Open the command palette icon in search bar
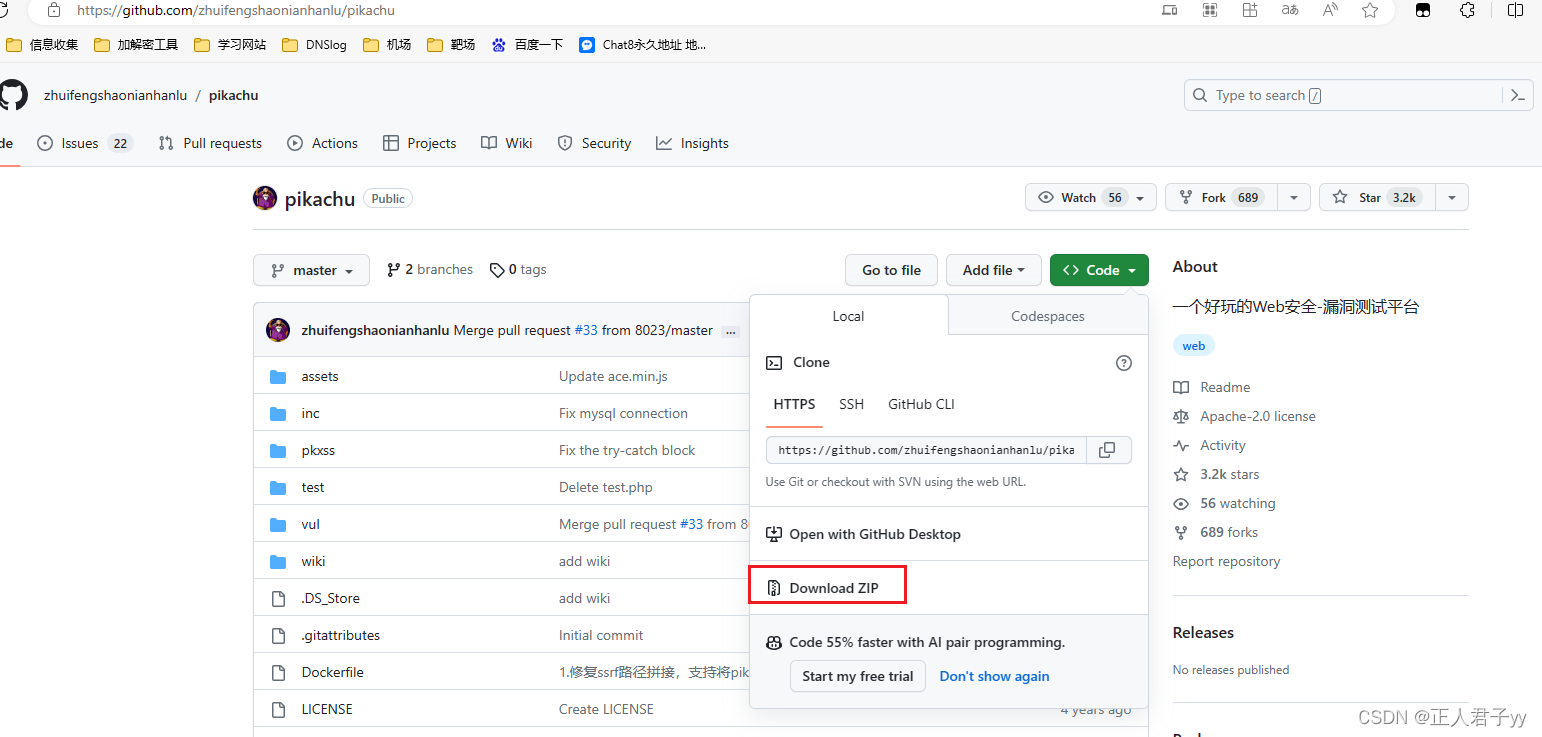Screen dimensions: 1542x737 (x=1517, y=96)
